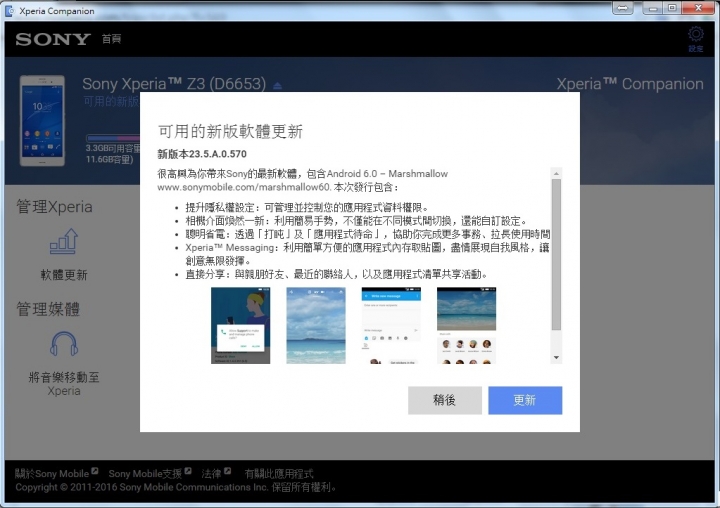
Task: Click 軟體更新 label under update icon
Action: (64, 275)
